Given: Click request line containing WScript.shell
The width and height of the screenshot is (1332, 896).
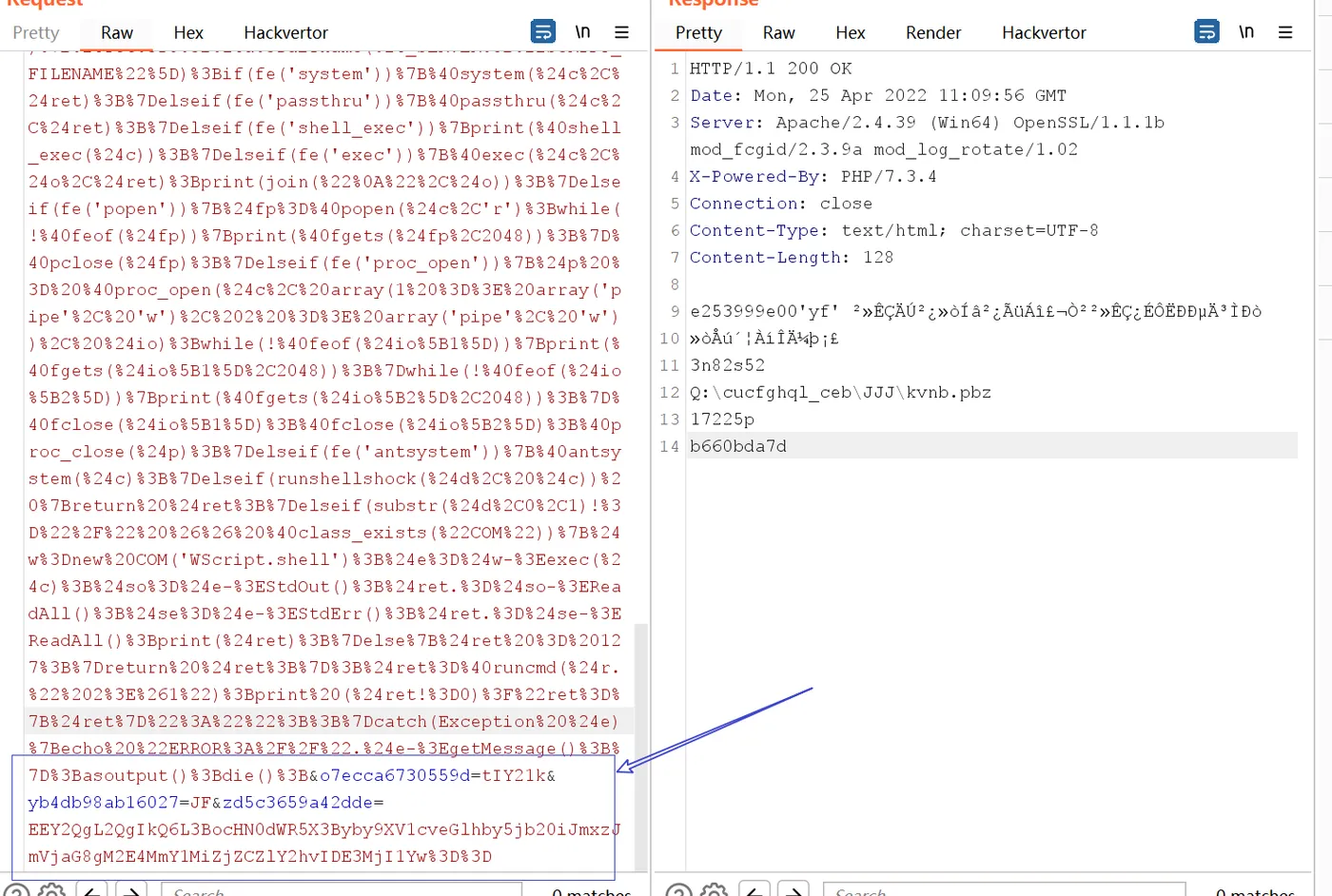Looking at the screenshot, I should [324, 559].
